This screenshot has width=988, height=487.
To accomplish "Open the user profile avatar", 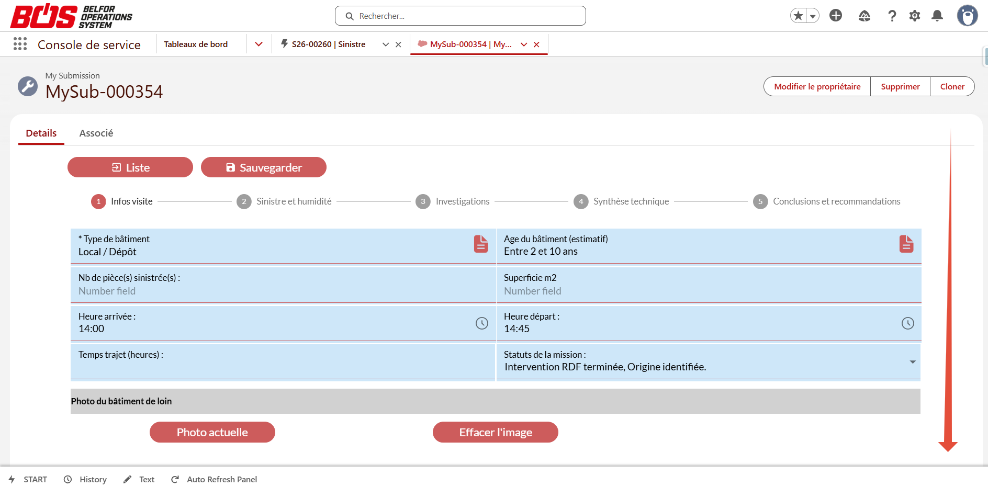I will (967, 16).
